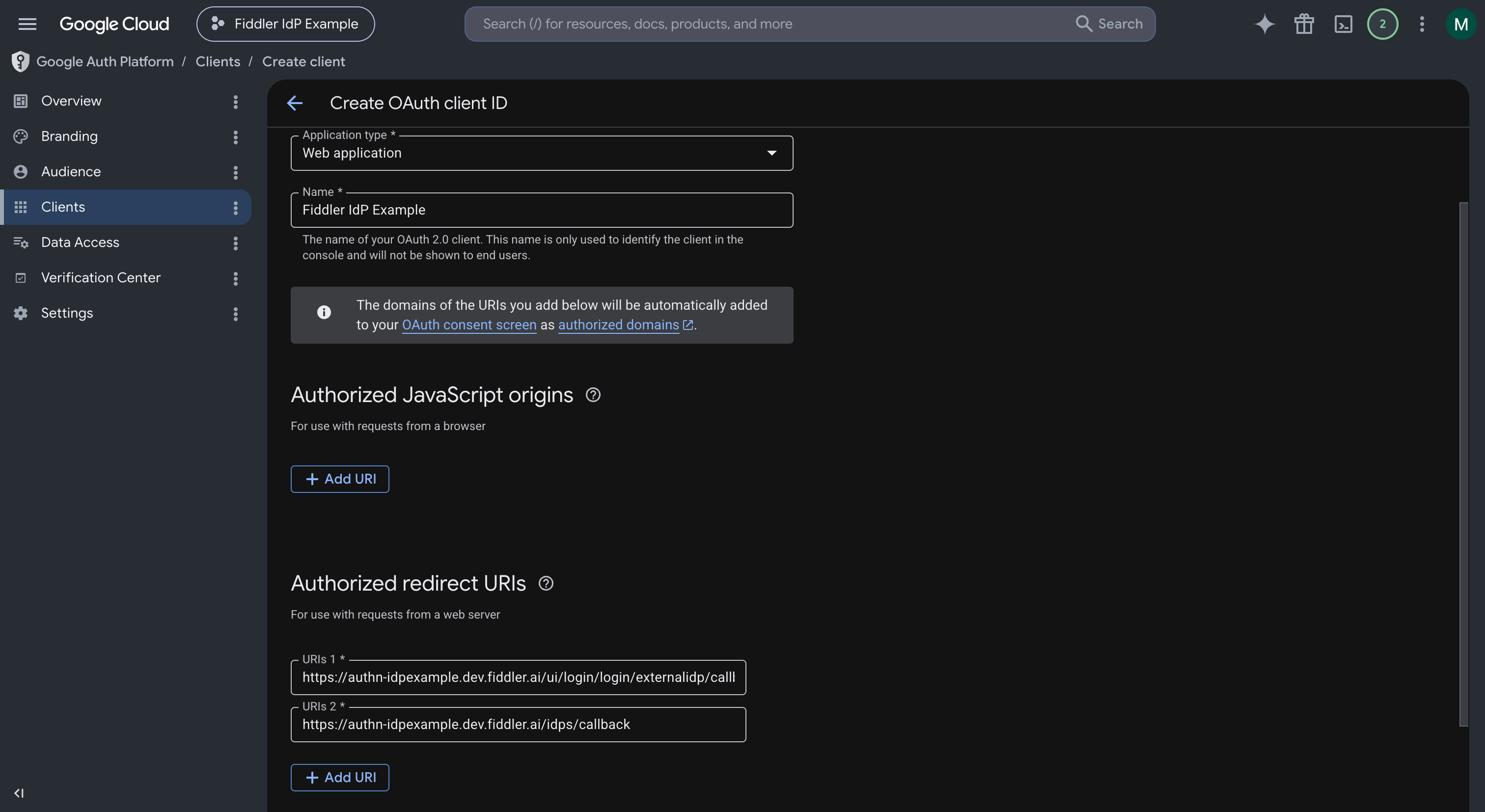The height and width of the screenshot is (812, 1485).
Task: Click the Overview dashboard icon in sidebar
Action: pos(20,101)
